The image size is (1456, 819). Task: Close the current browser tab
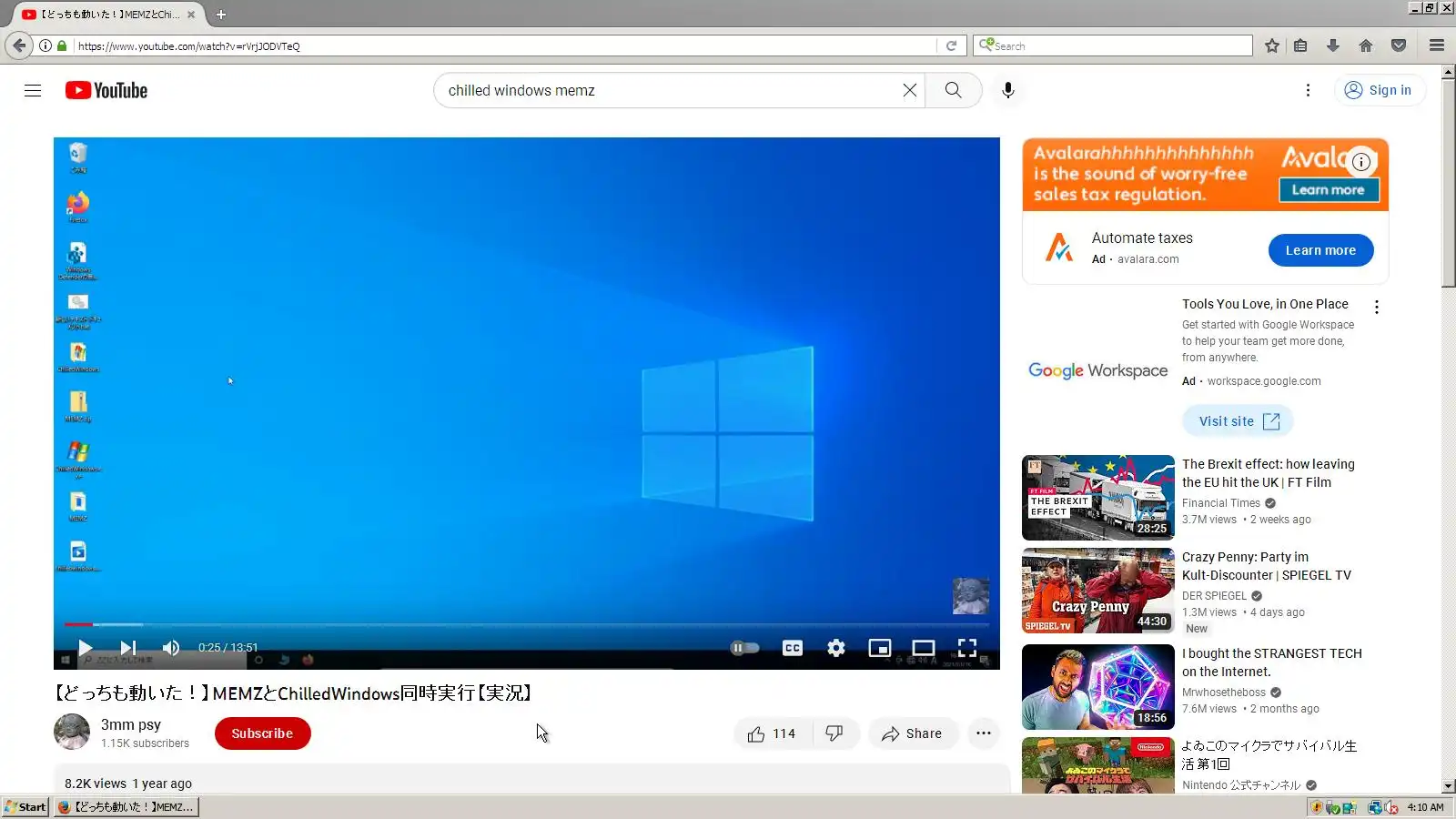pyautogui.click(x=191, y=15)
